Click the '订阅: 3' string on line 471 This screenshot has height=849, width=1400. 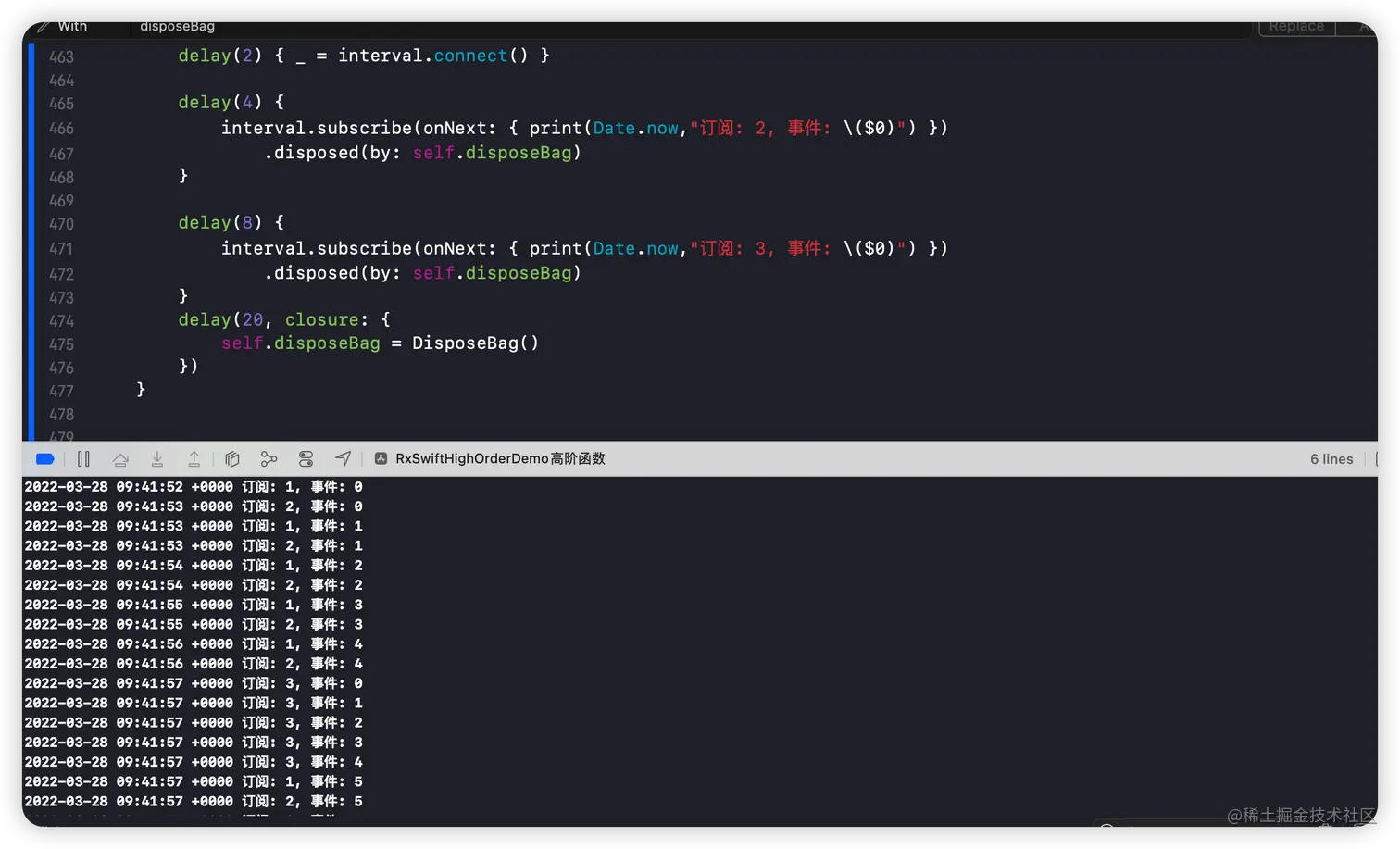[733, 248]
